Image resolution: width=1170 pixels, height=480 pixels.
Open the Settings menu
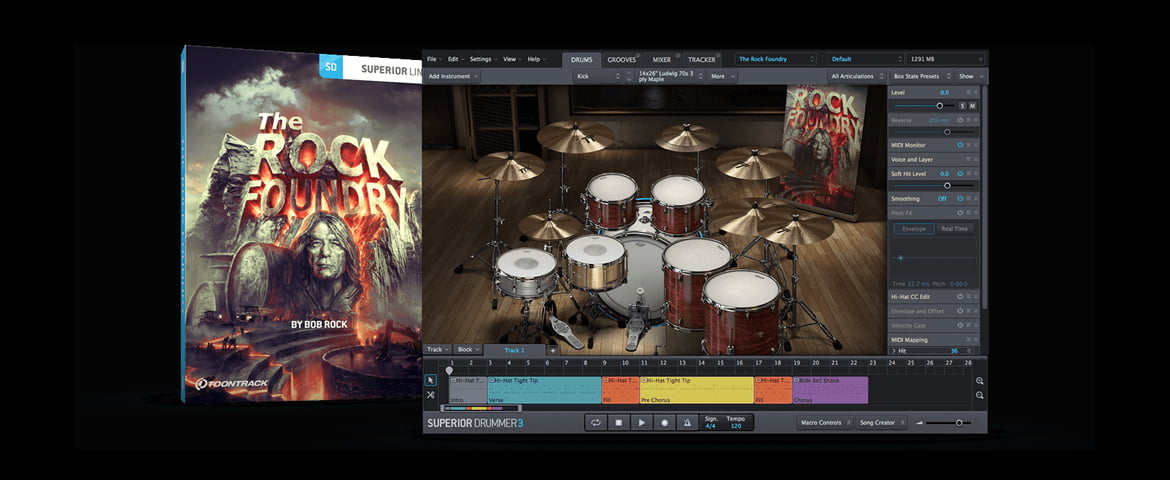point(483,59)
